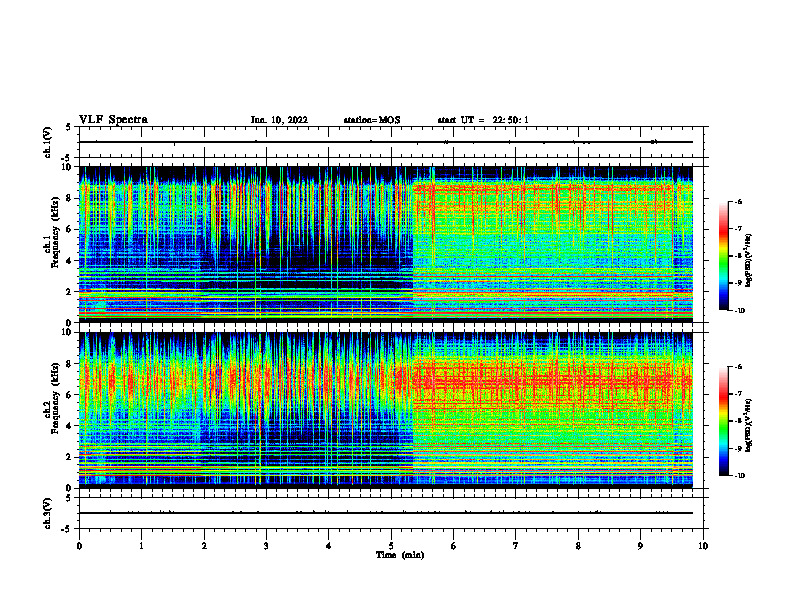Click the "-5" tick on the ch.3(V) axis
The width and height of the screenshot is (792, 612).
tap(67, 529)
